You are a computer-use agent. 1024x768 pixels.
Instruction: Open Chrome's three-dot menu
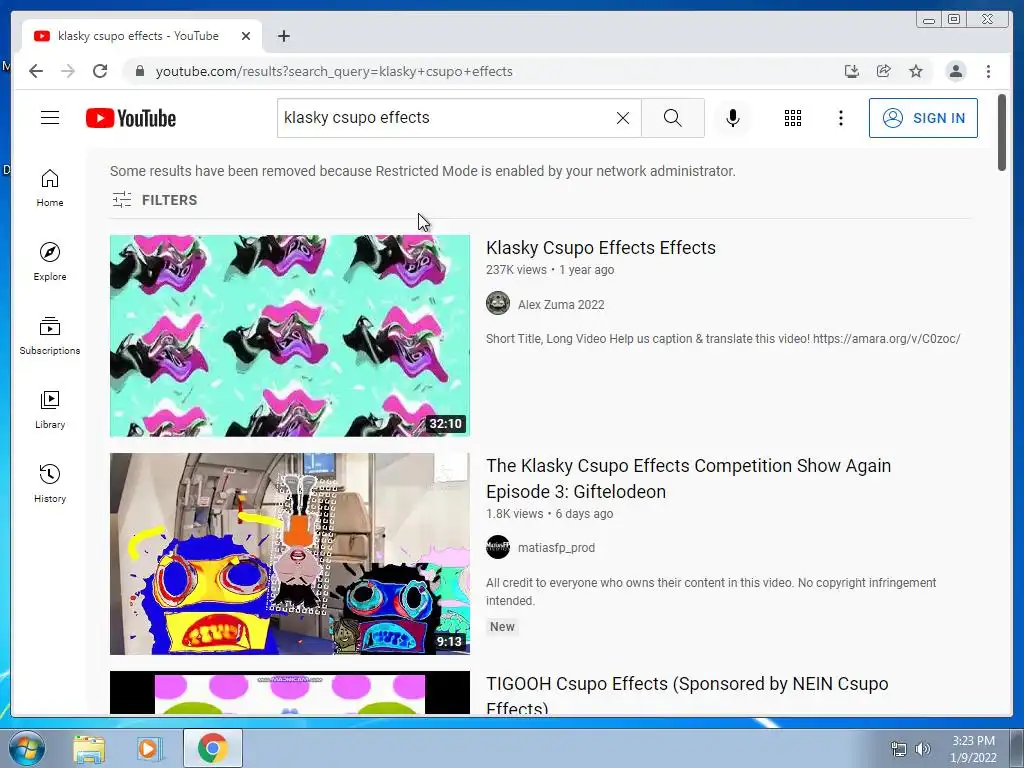point(988,71)
